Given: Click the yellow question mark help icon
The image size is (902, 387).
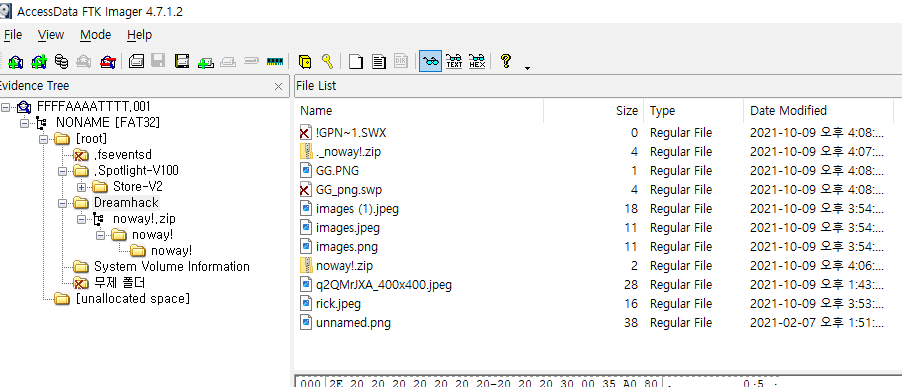Looking at the screenshot, I should click(506, 61).
